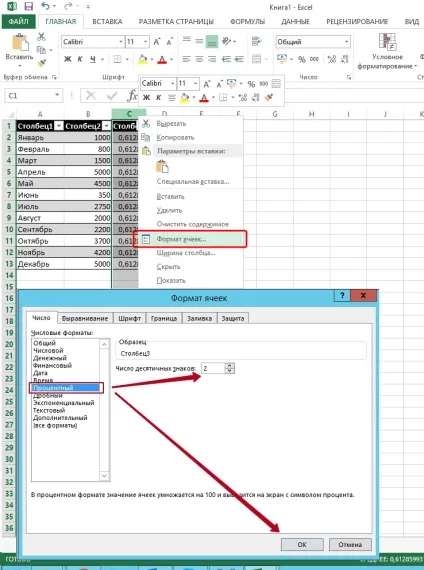424x570 pixels.
Task: Toggle Italic (К) in the ribbon
Action: pos(80,59)
